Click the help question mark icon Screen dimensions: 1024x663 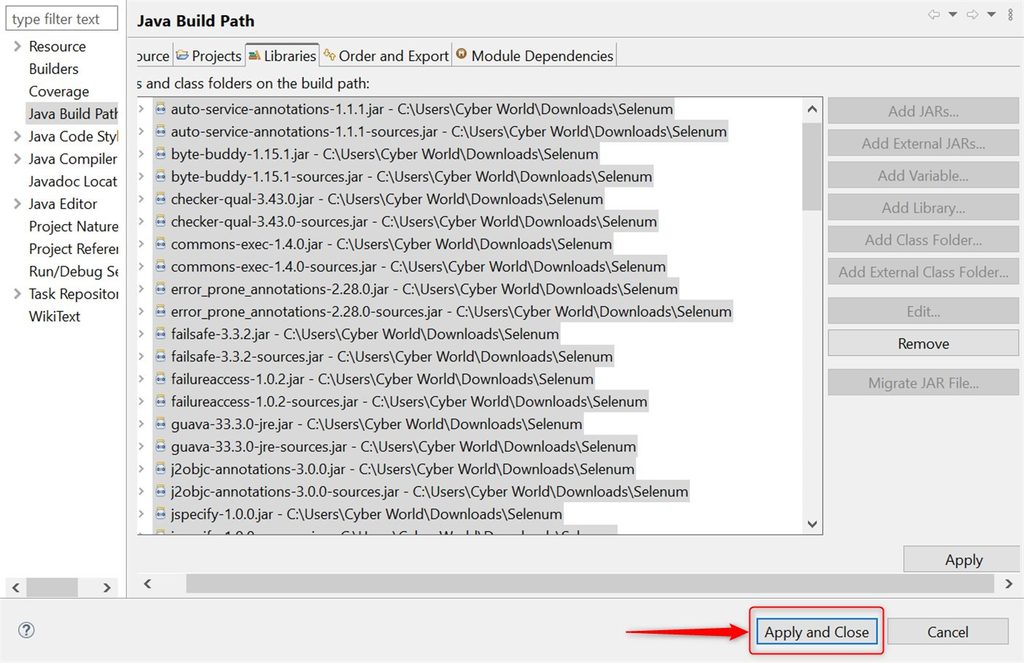(x=26, y=630)
